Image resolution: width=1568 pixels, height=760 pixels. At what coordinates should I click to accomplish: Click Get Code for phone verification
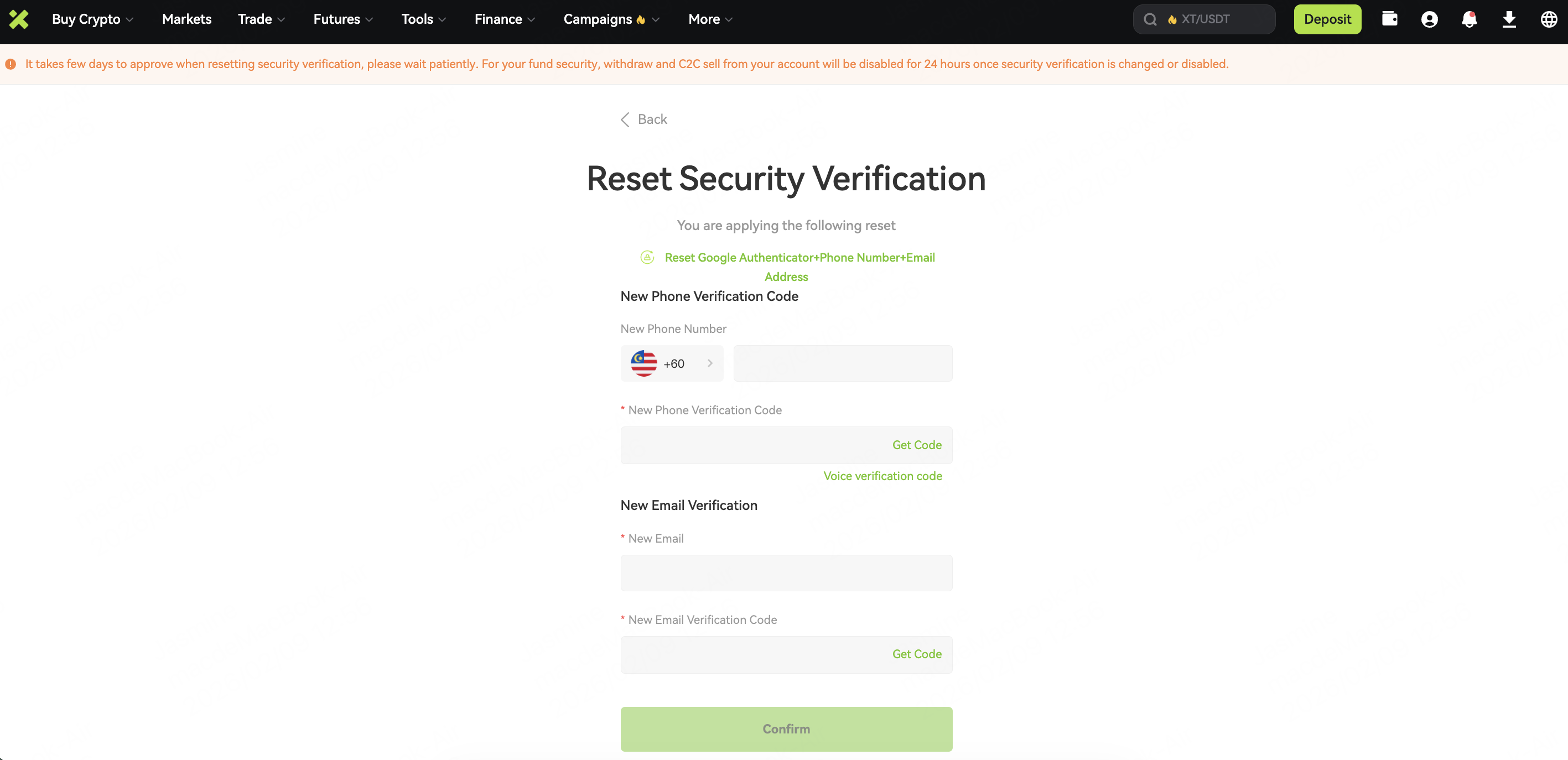click(916, 445)
